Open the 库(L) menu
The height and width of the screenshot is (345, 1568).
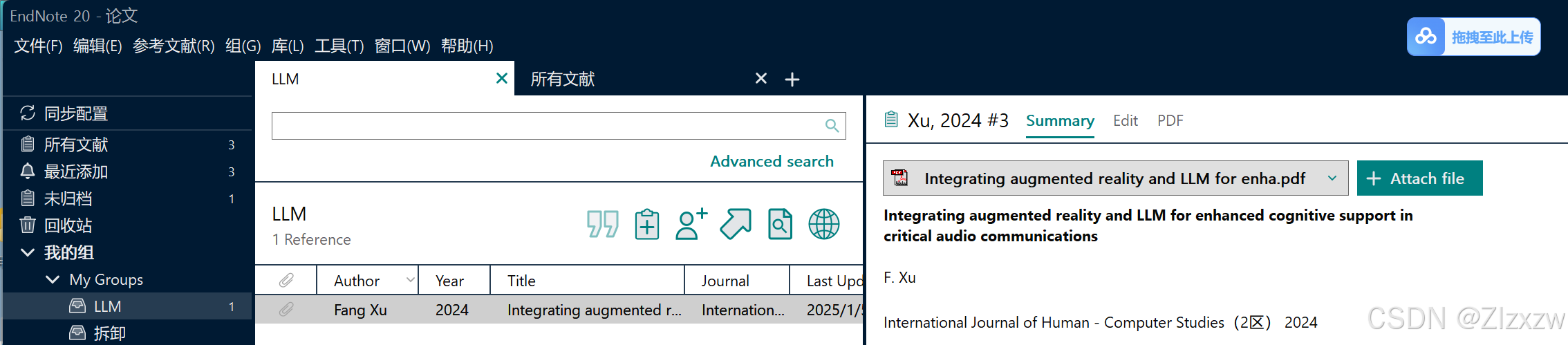coord(288,46)
